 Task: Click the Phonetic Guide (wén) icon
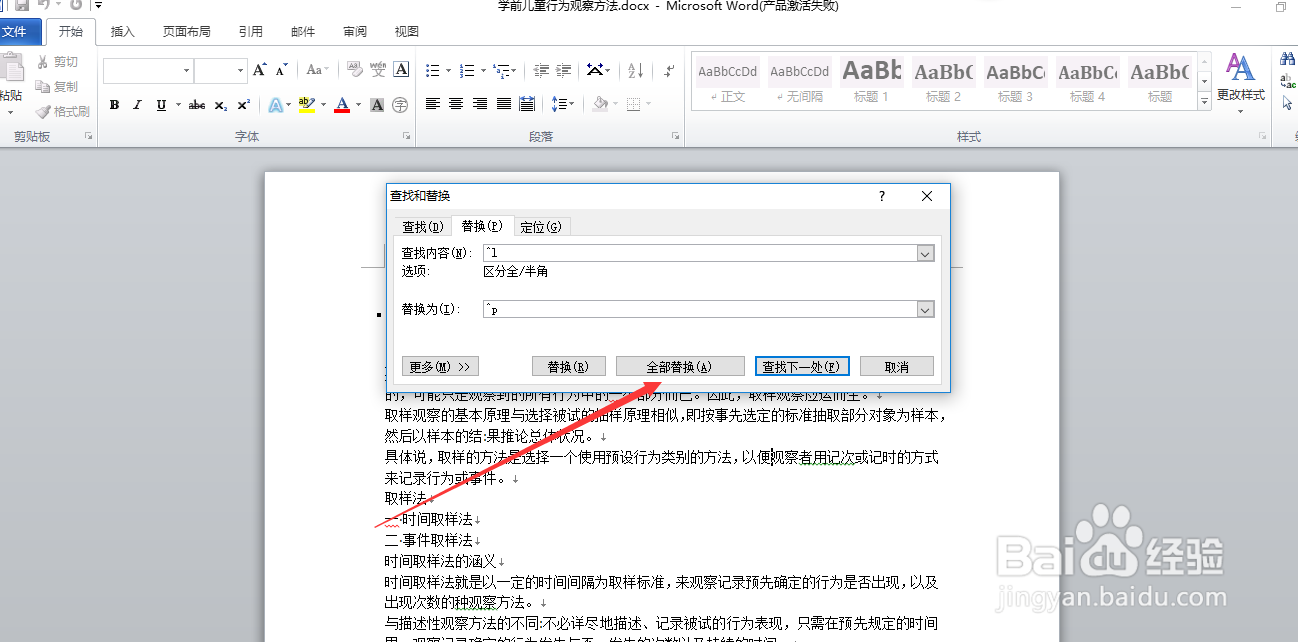click(x=378, y=70)
